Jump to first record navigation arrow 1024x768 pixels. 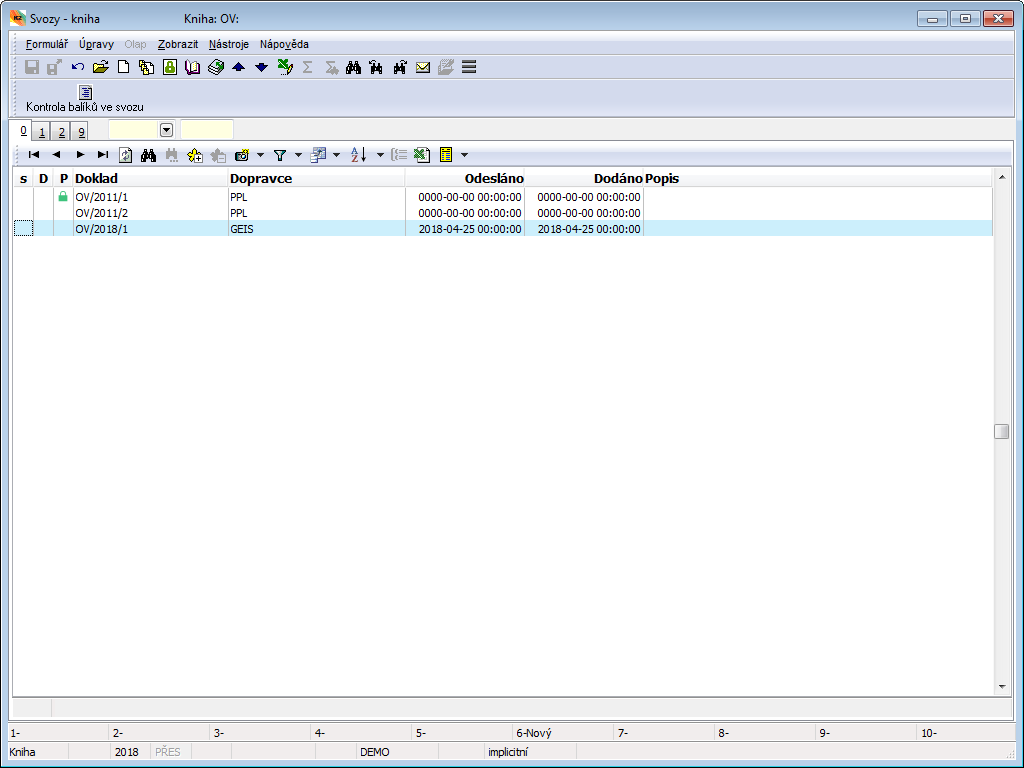pyautogui.click(x=34, y=155)
